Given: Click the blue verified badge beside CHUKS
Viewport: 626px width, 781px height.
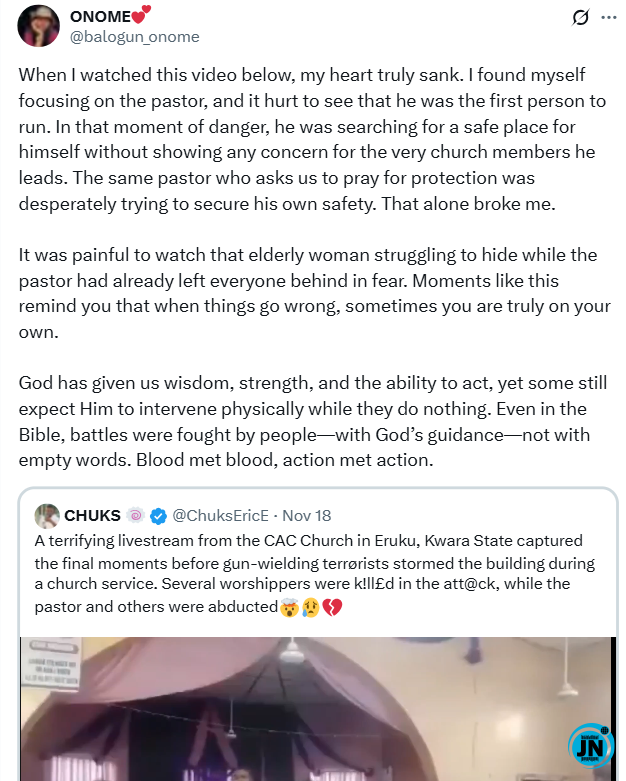Looking at the screenshot, I should (x=159, y=516).
